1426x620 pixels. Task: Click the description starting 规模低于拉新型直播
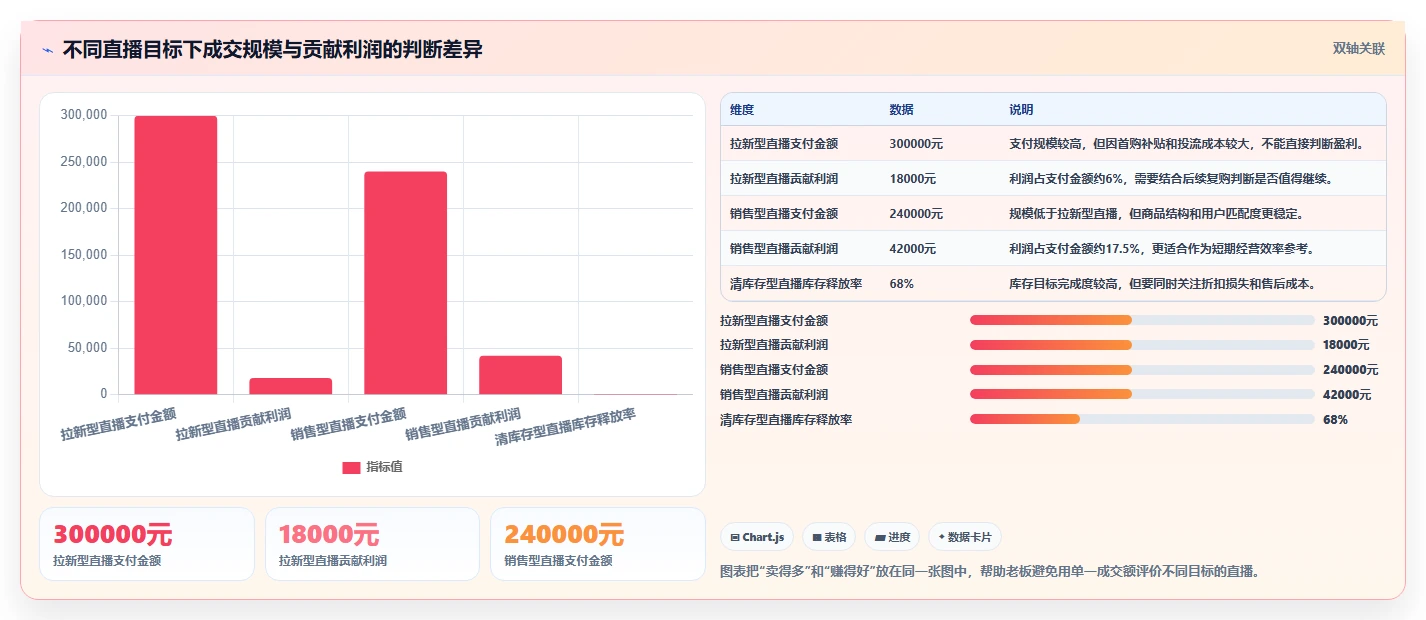coord(1156,214)
